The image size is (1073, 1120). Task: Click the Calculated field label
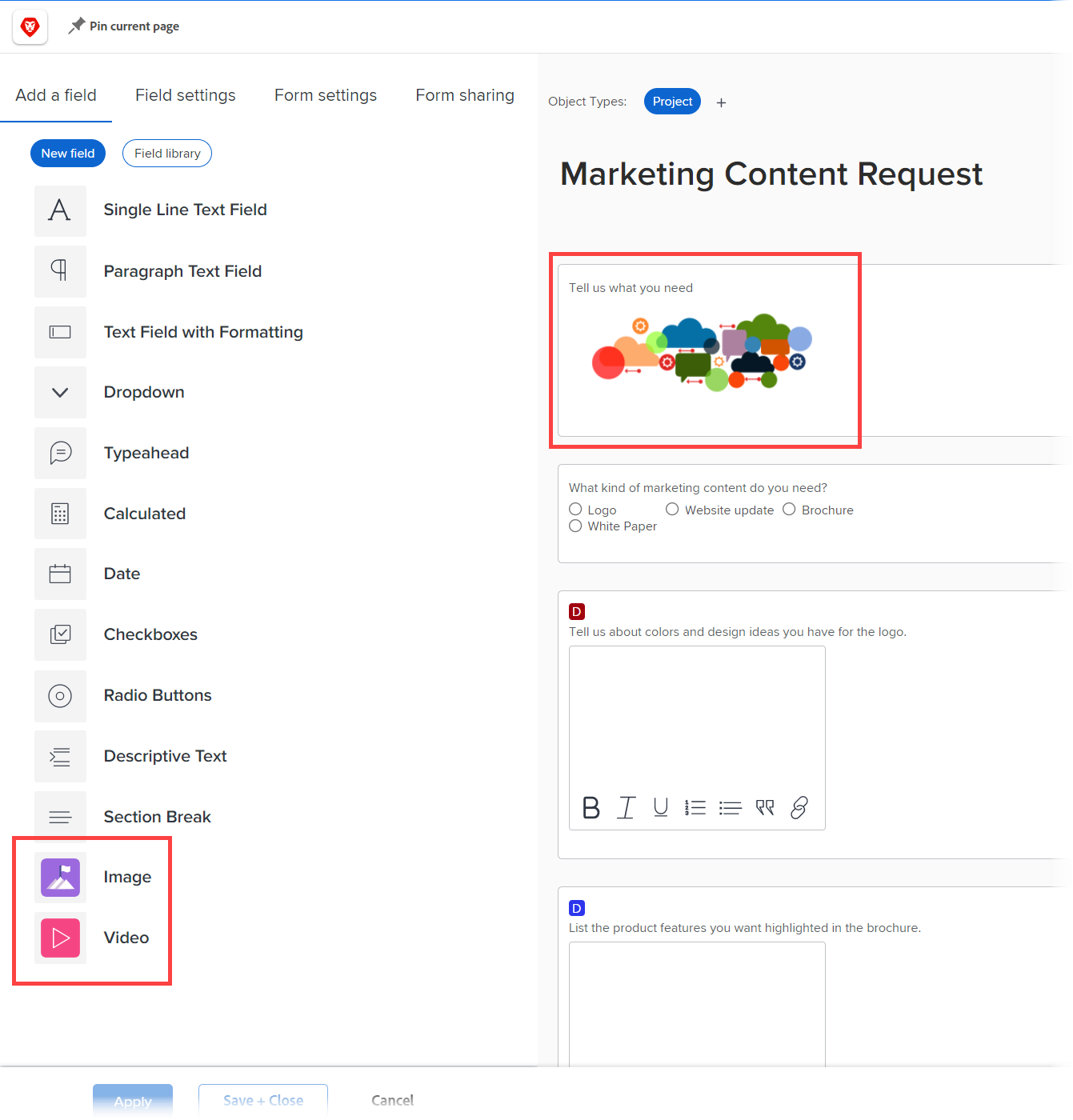click(145, 514)
